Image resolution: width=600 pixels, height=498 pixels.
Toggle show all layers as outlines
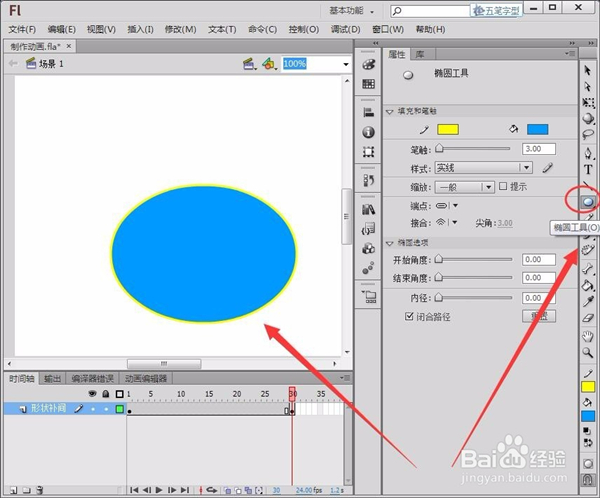[x=120, y=394]
